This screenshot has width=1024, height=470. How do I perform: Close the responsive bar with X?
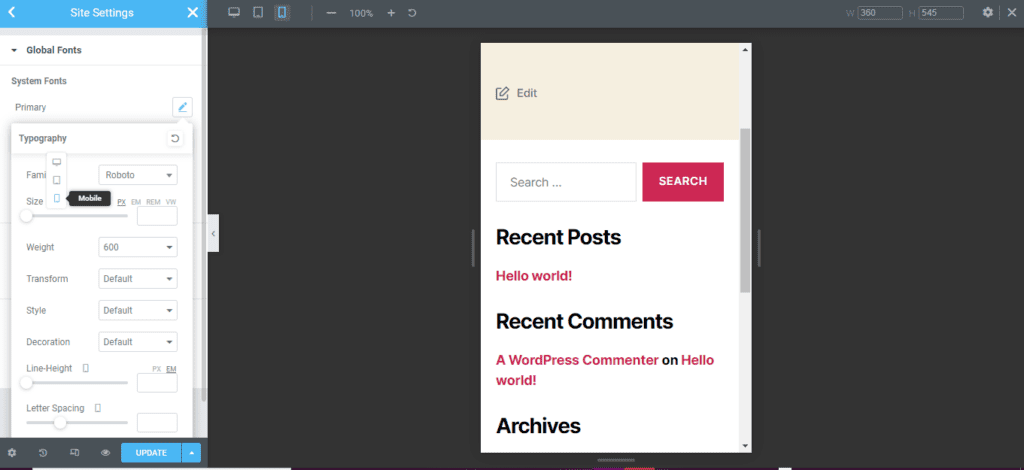(x=1012, y=12)
